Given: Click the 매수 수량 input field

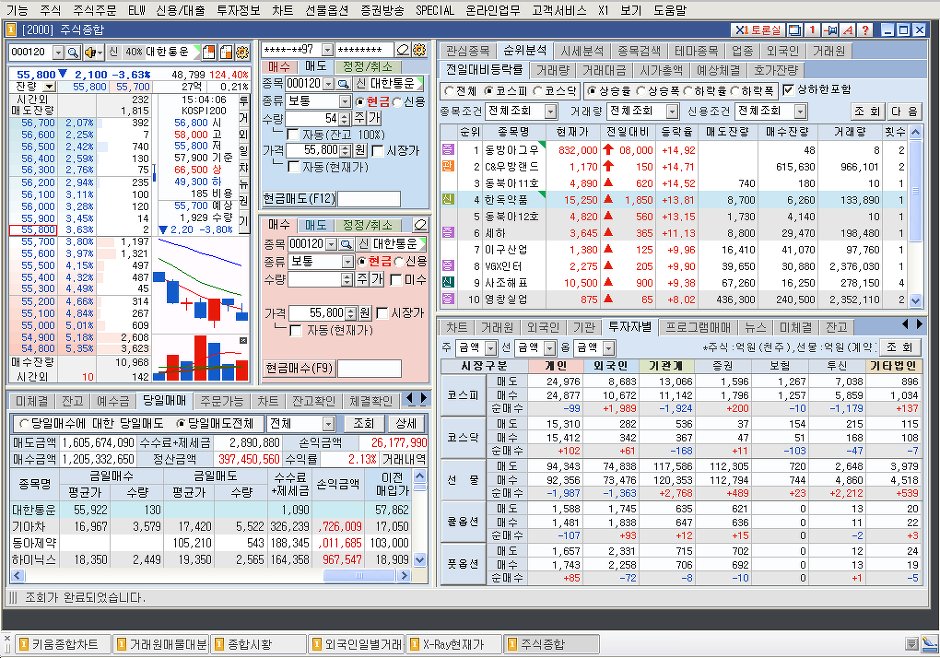Looking at the screenshot, I should pyautogui.click(x=314, y=279).
